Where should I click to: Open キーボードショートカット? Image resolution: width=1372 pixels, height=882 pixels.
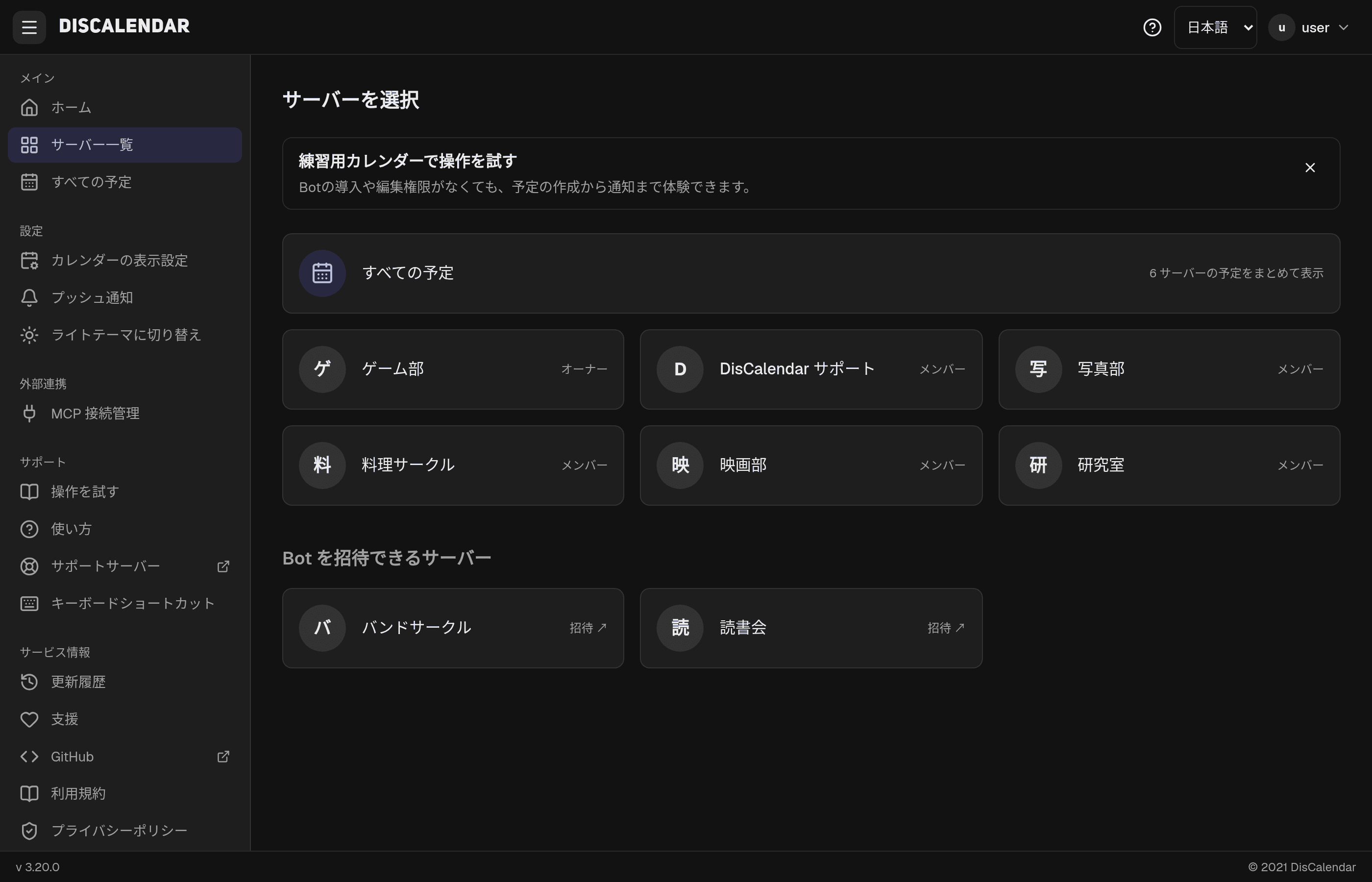pos(125,604)
